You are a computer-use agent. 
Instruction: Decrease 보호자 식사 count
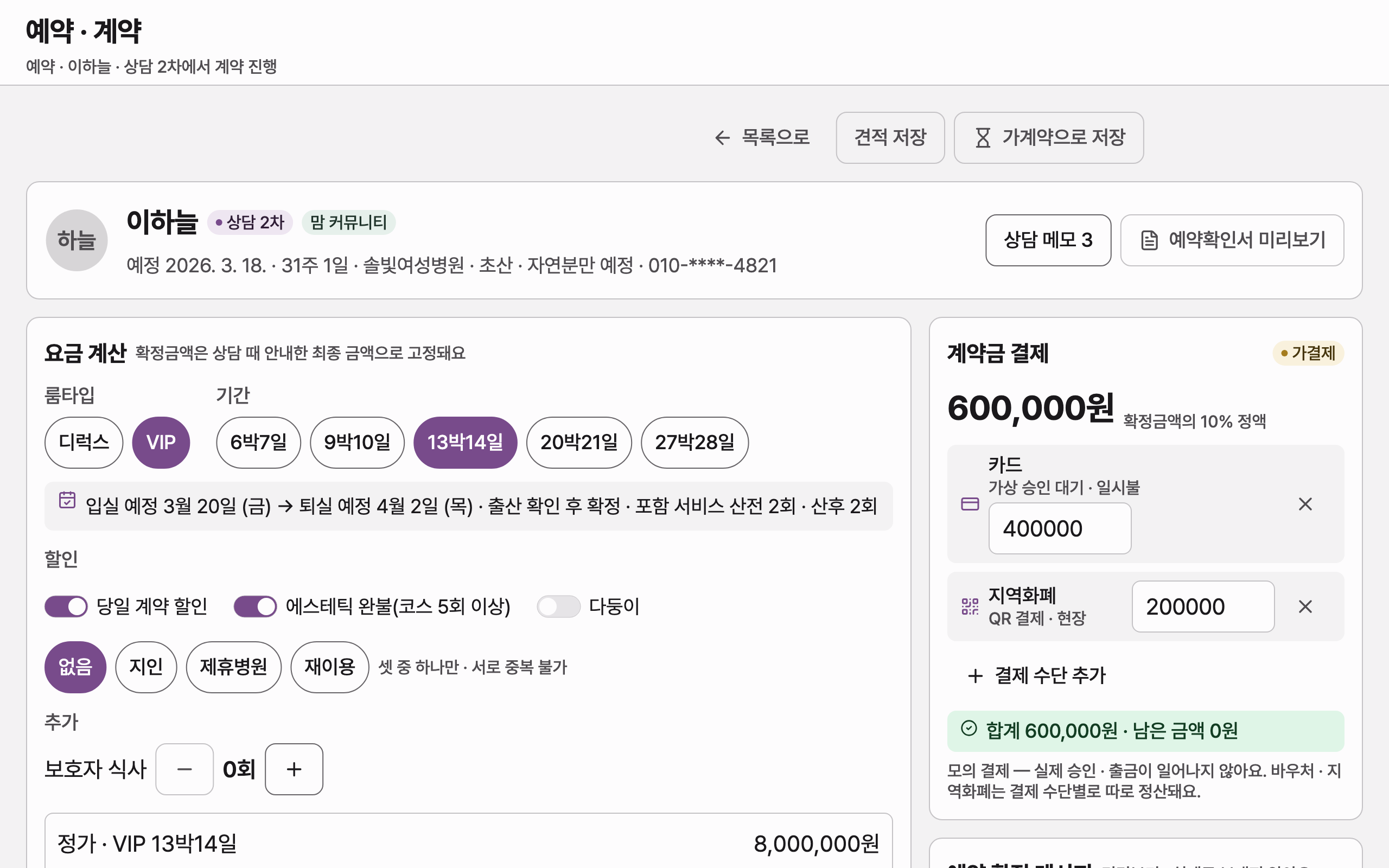click(x=184, y=769)
